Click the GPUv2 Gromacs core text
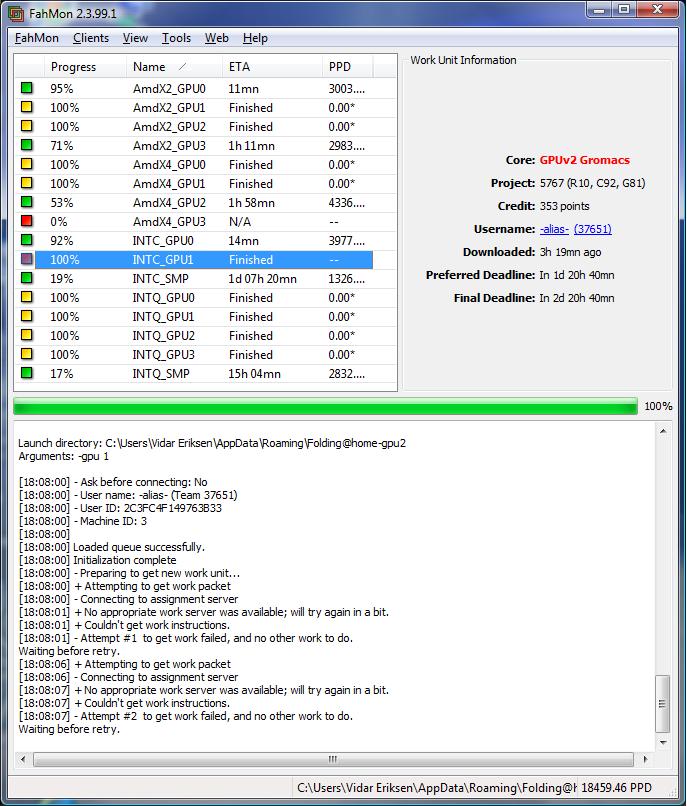Image resolution: width=687 pixels, height=806 pixels. 584,160
